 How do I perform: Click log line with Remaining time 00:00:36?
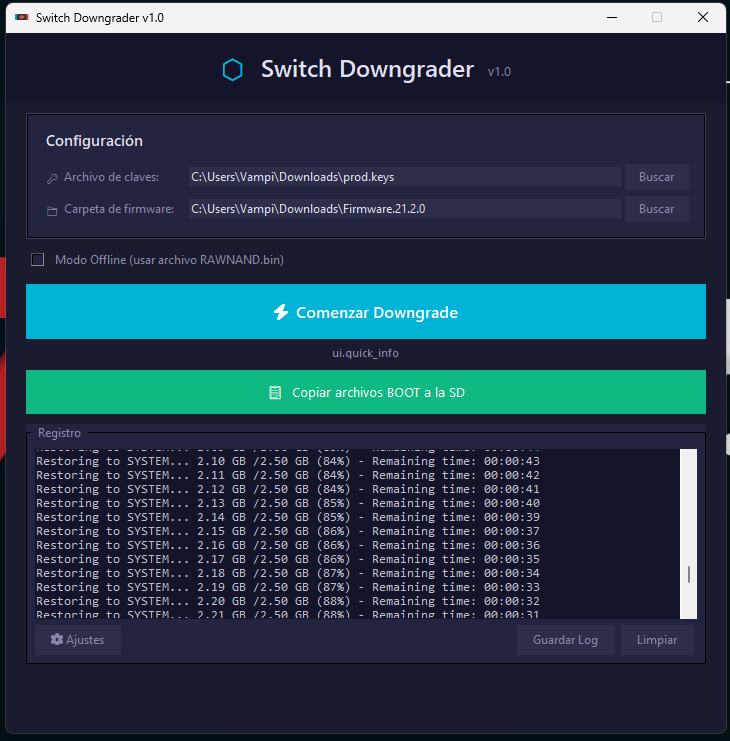(288, 545)
